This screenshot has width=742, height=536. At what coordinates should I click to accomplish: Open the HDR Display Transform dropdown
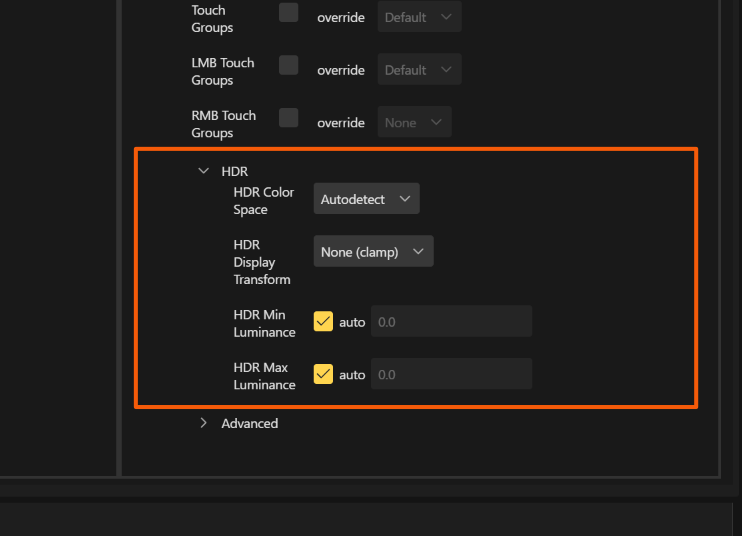coord(373,252)
